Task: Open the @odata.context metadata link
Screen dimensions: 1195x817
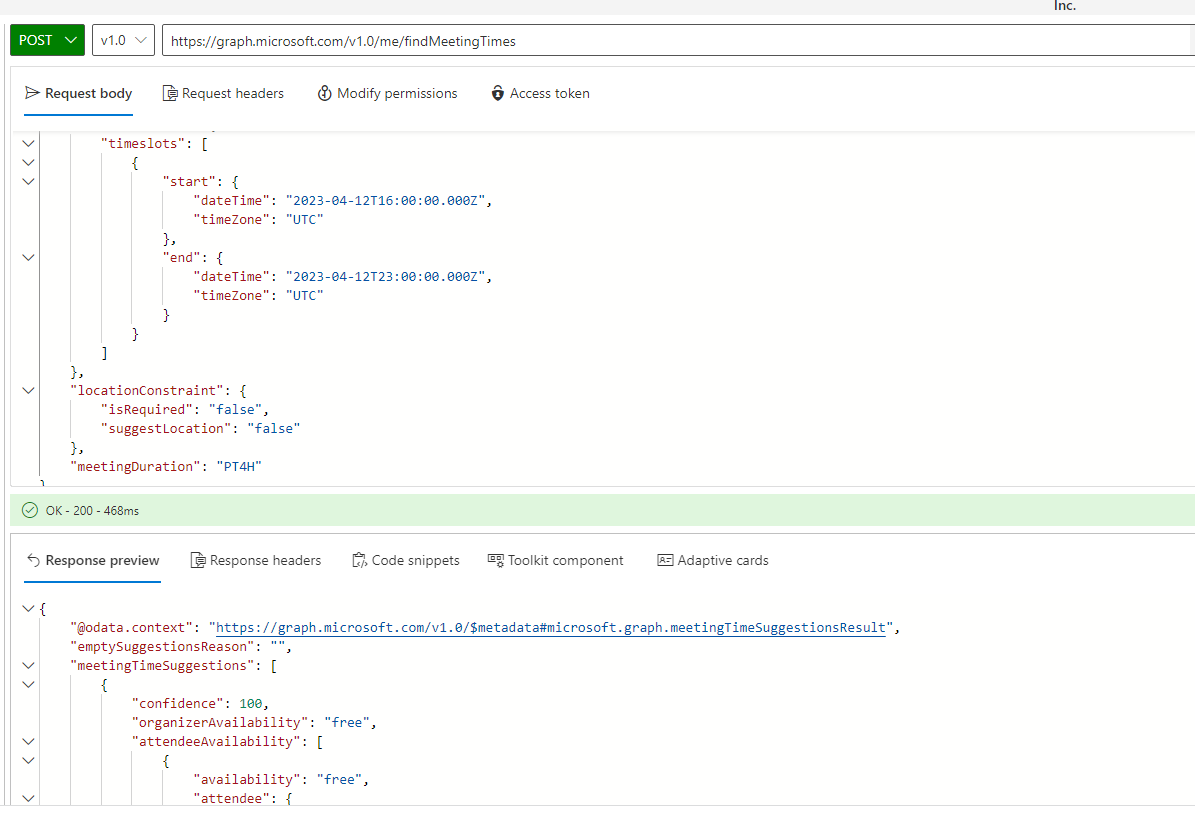Action: coord(550,627)
